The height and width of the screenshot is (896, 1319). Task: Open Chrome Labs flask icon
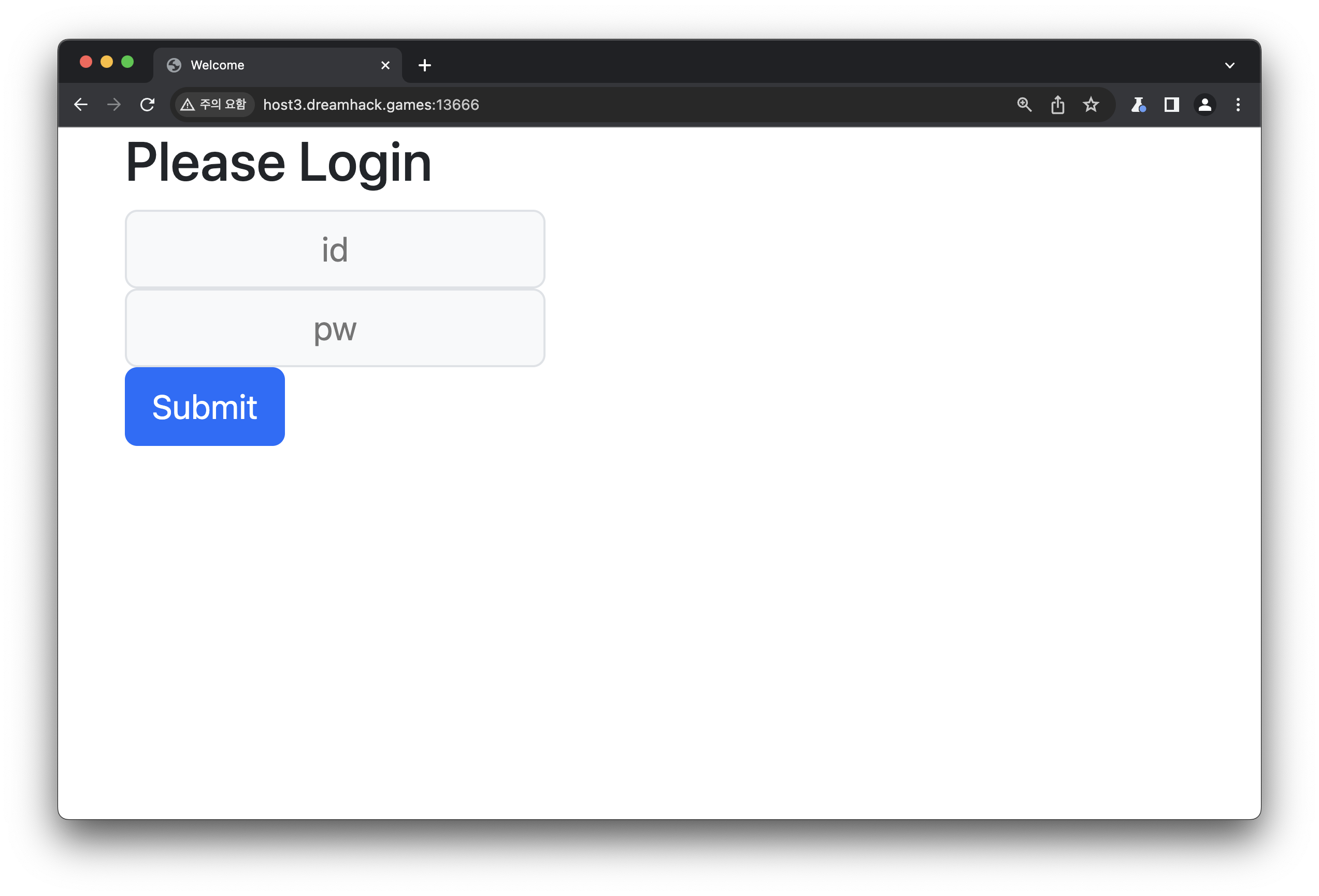tap(1138, 105)
